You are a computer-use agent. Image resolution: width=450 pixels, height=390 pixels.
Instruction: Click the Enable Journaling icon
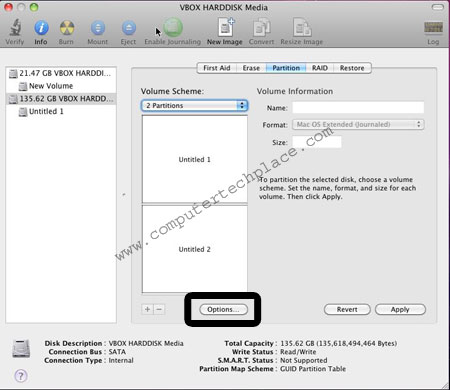point(173,27)
